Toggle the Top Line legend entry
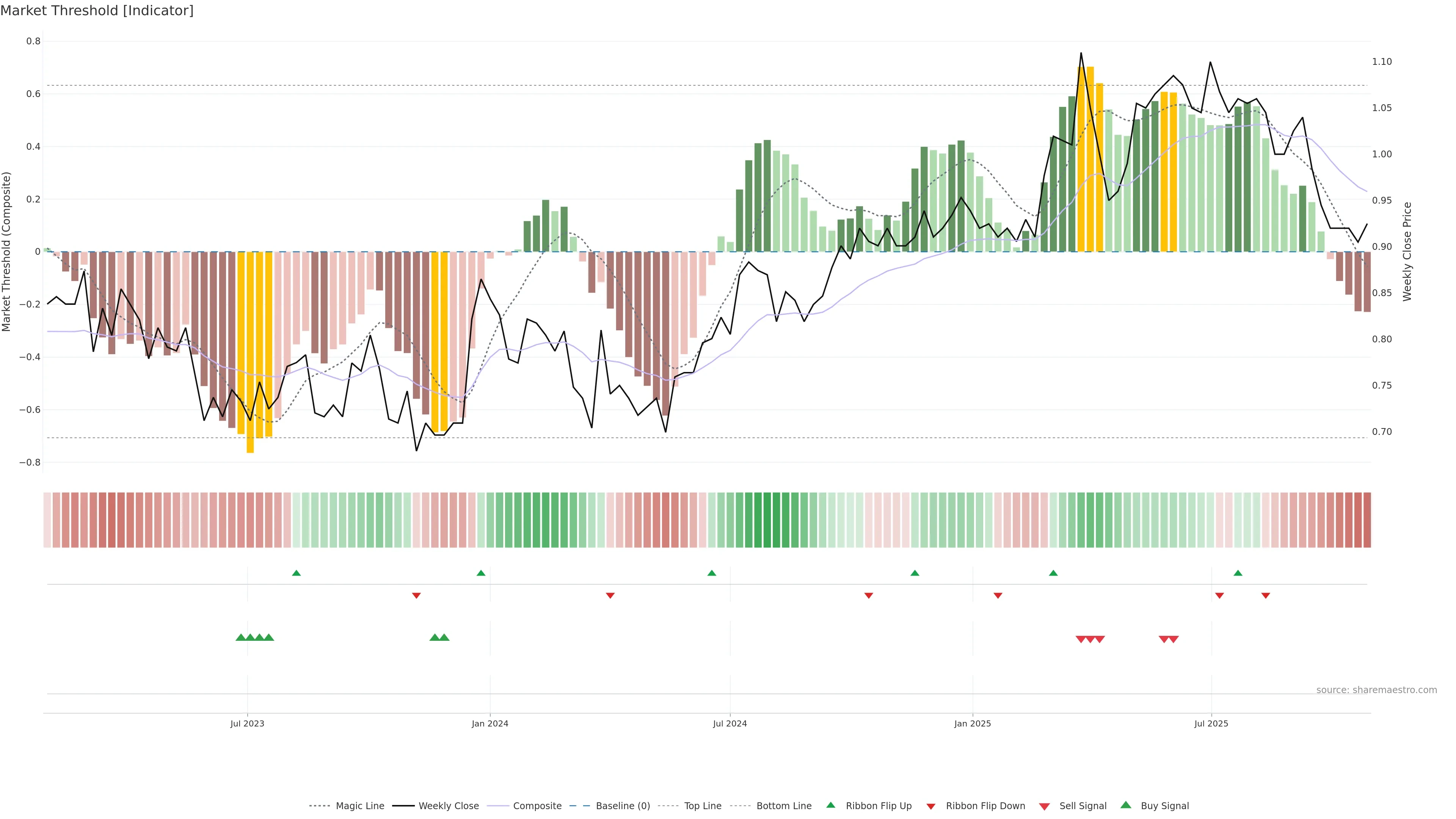Viewport: 1456px width, 819px height. point(703,806)
